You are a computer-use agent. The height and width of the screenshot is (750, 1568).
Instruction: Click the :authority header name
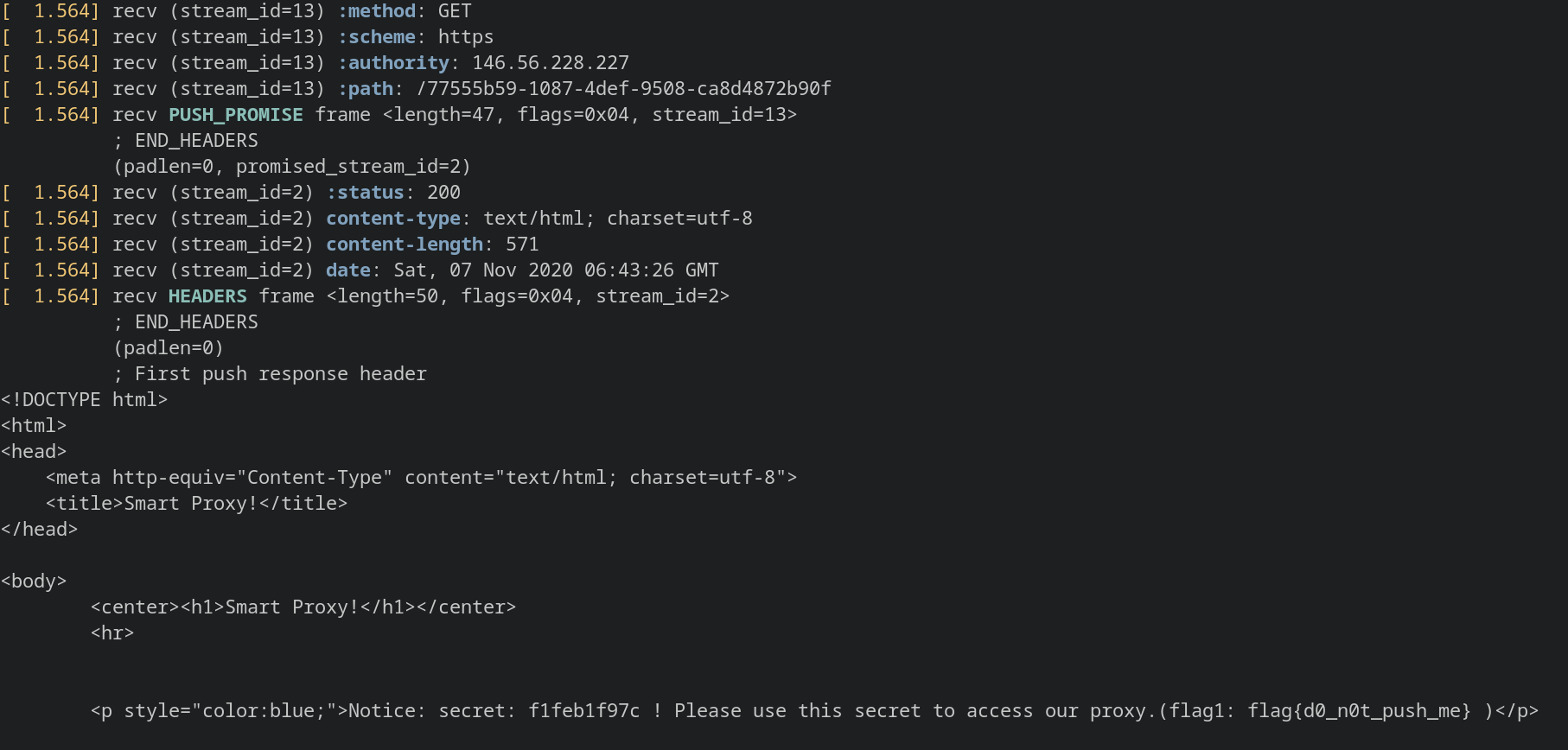(393, 63)
